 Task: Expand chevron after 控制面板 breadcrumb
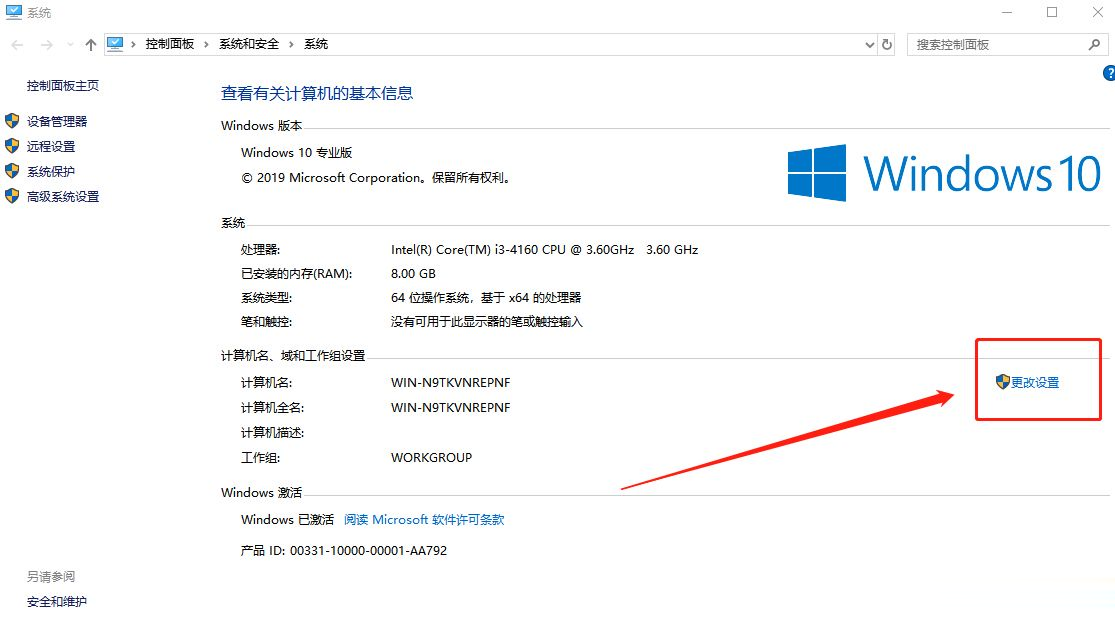206,44
